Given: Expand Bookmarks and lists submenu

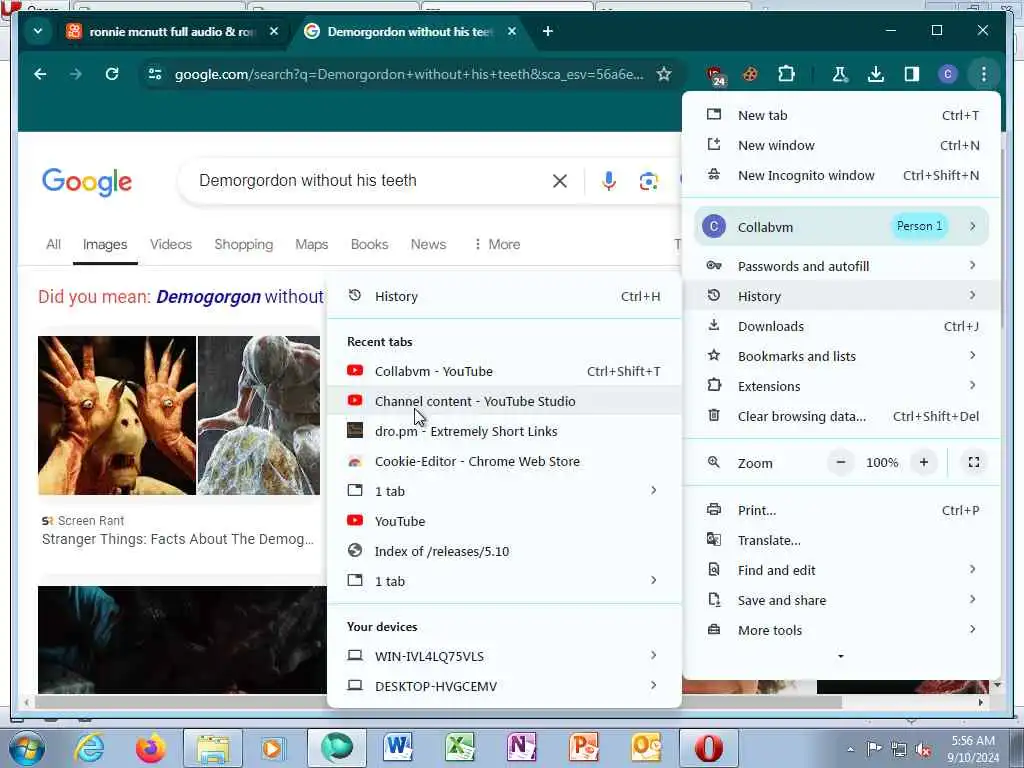Looking at the screenshot, I should (842, 356).
